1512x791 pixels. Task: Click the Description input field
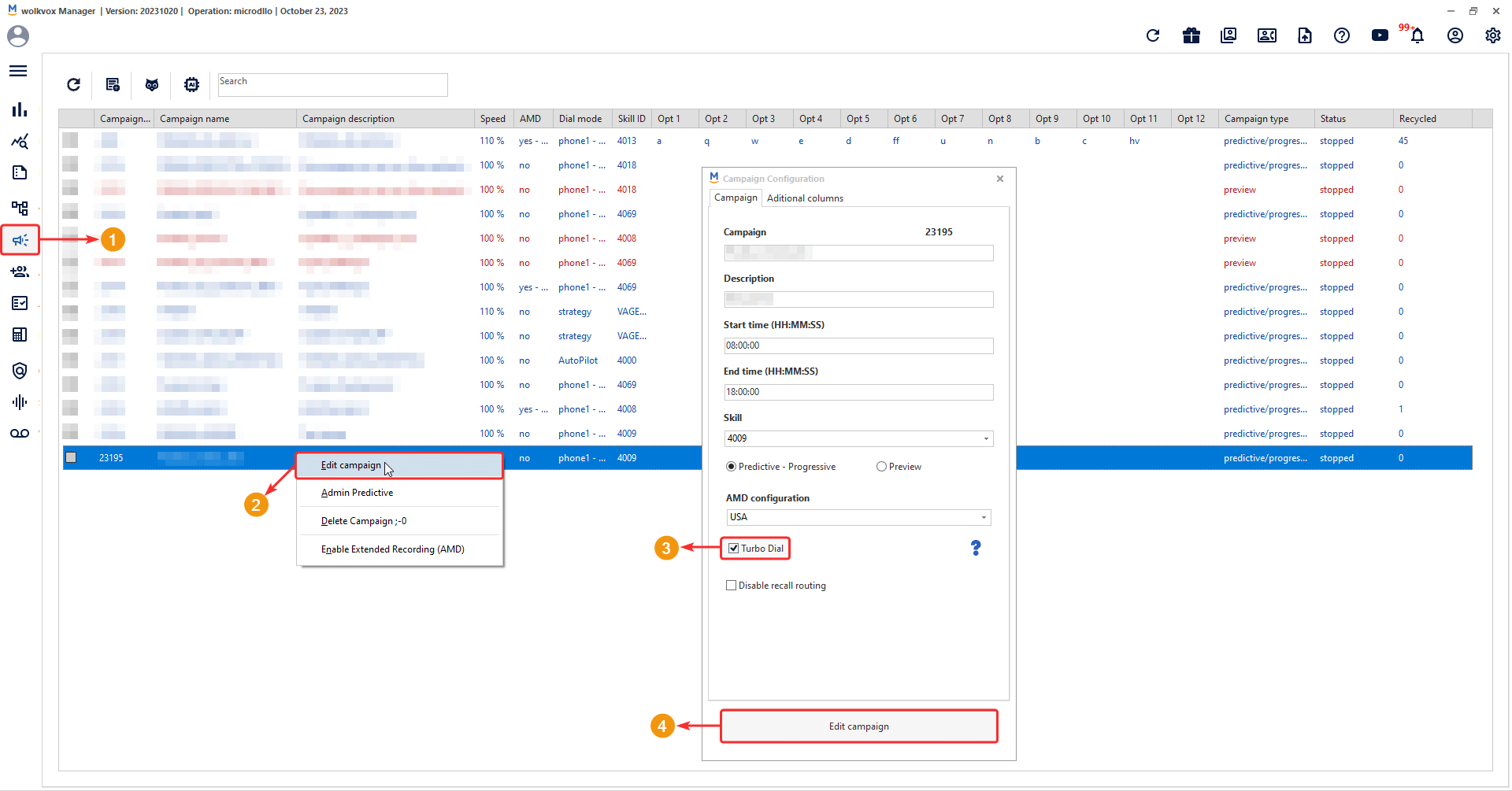pos(858,299)
